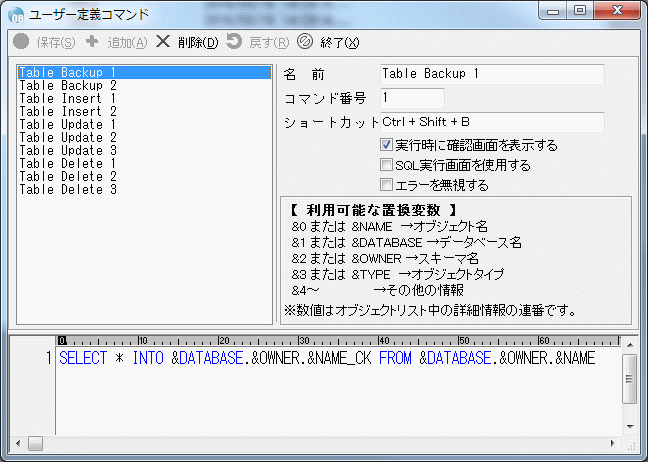
Task: Click the Add (追加) plus icon
Action: [92, 42]
